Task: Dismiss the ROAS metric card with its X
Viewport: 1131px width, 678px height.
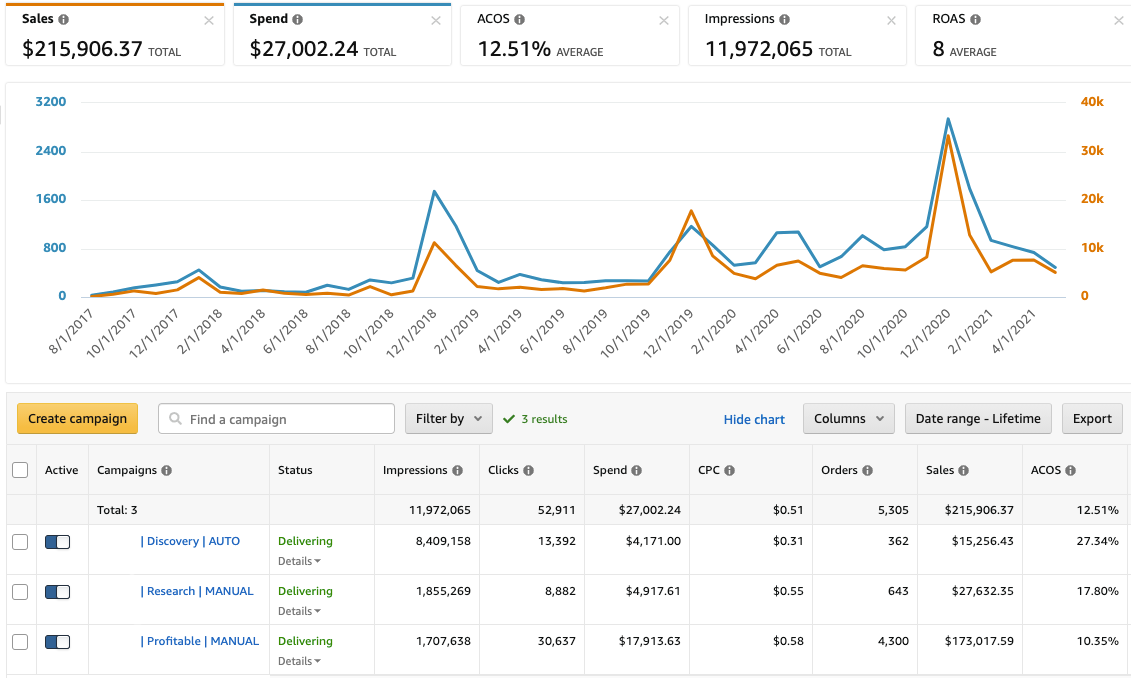Action: [1117, 19]
